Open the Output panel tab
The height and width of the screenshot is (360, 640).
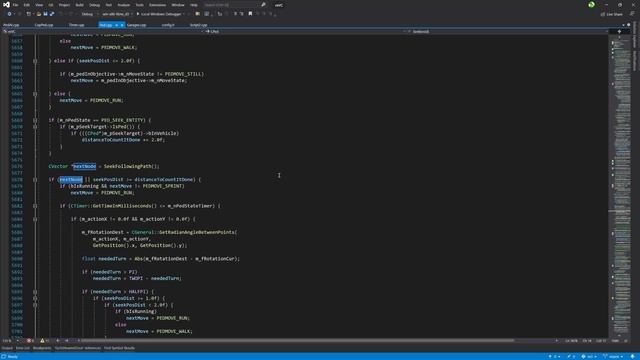tap(7, 348)
